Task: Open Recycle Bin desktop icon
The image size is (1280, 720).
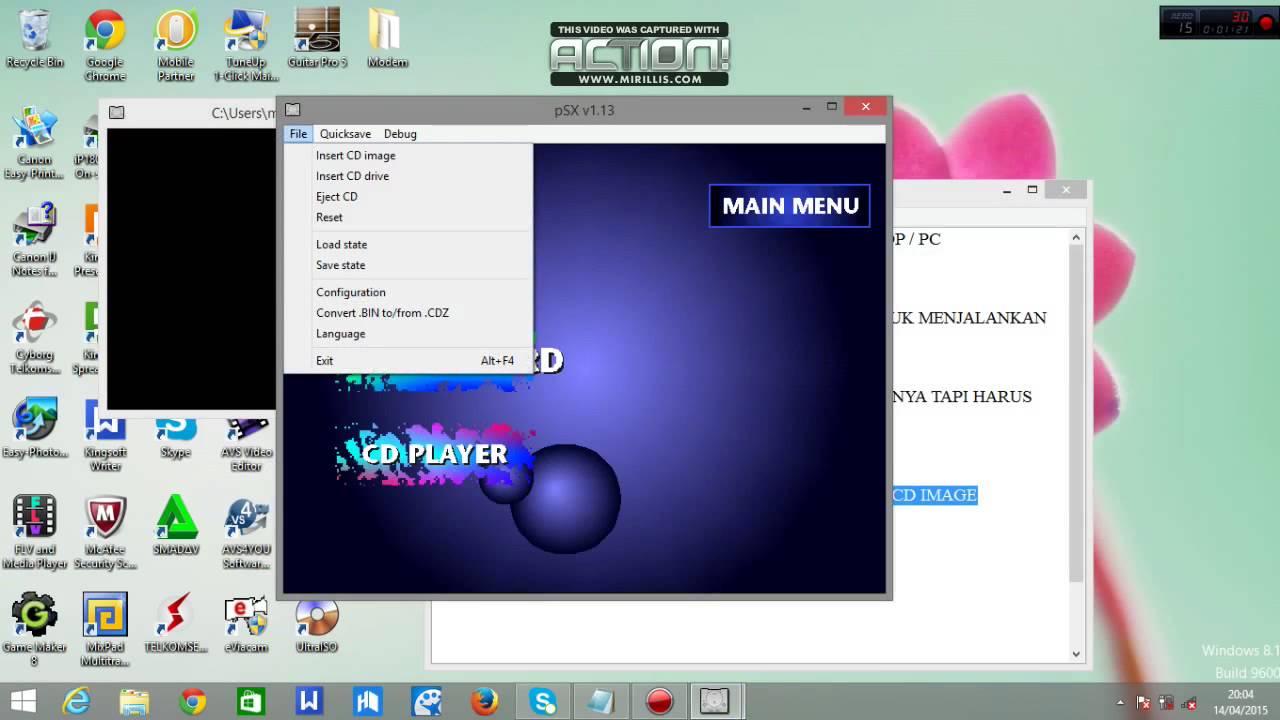Action: pyautogui.click(x=35, y=38)
